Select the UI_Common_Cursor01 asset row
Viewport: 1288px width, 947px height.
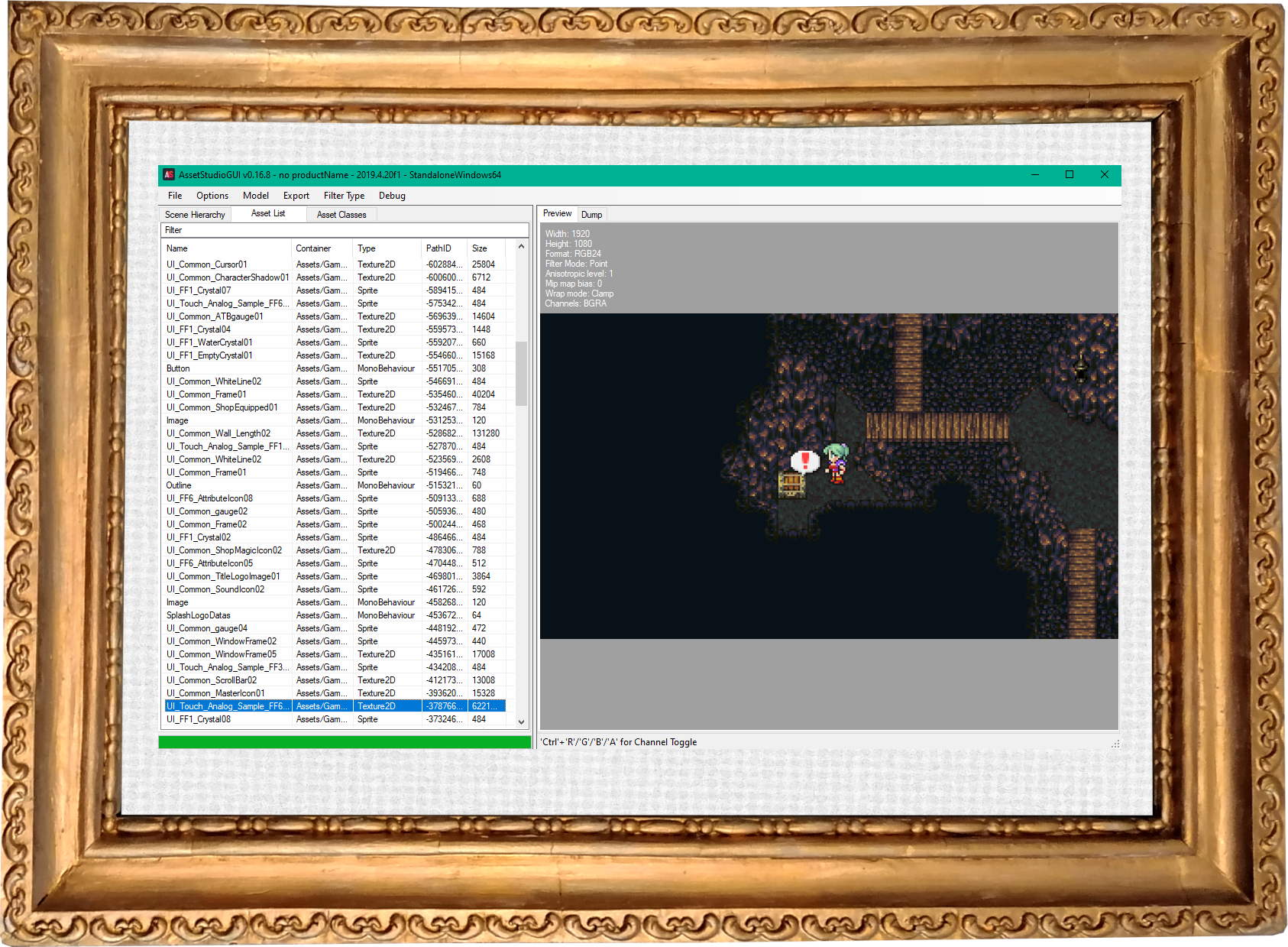(335, 264)
